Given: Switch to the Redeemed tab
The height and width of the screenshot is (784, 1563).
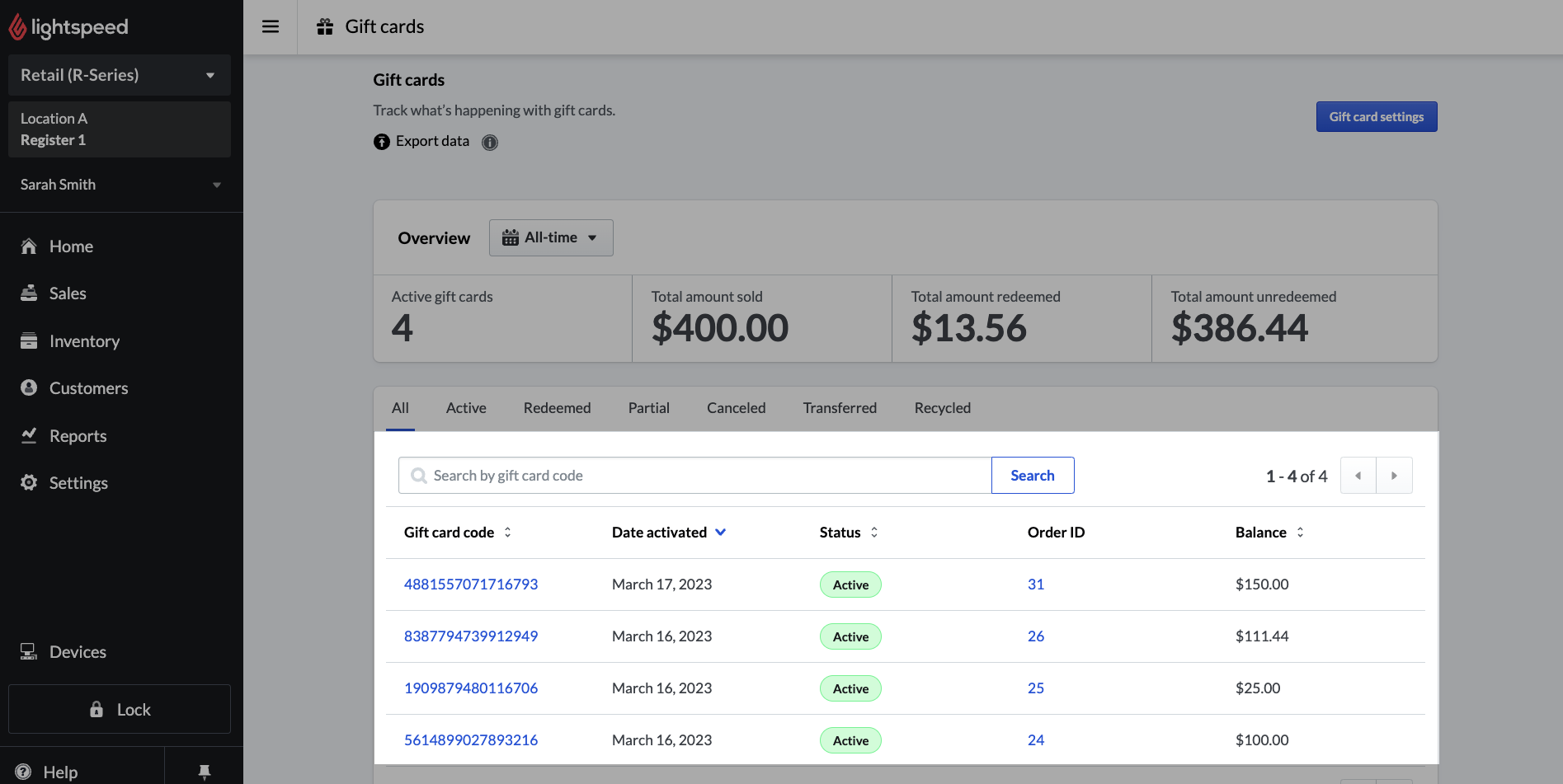Looking at the screenshot, I should point(558,408).
